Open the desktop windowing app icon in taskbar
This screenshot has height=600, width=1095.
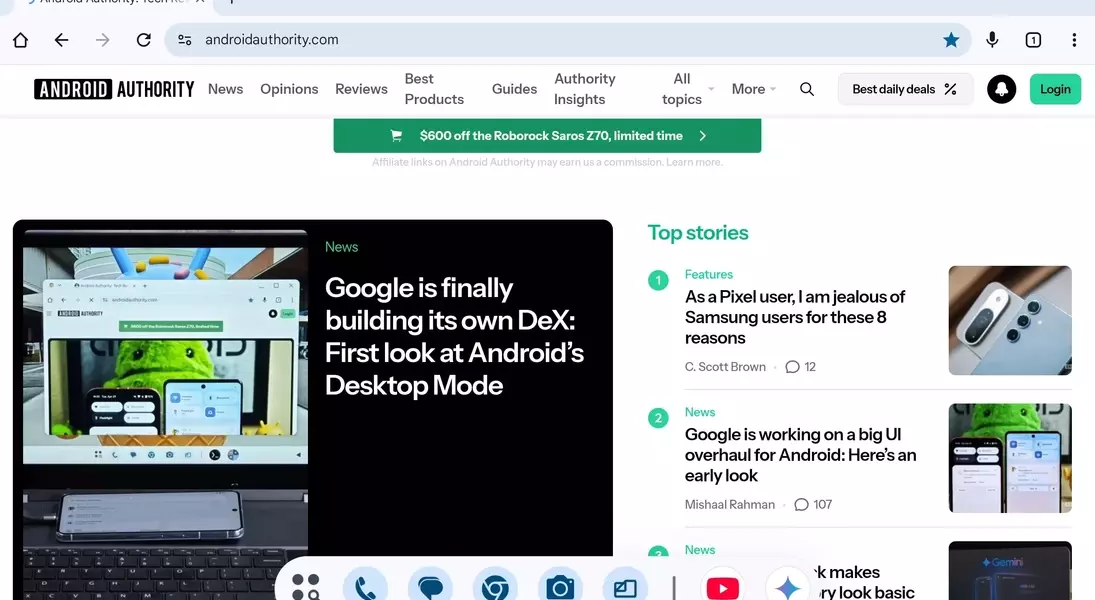pyautogui.click(x=625, y=587)
